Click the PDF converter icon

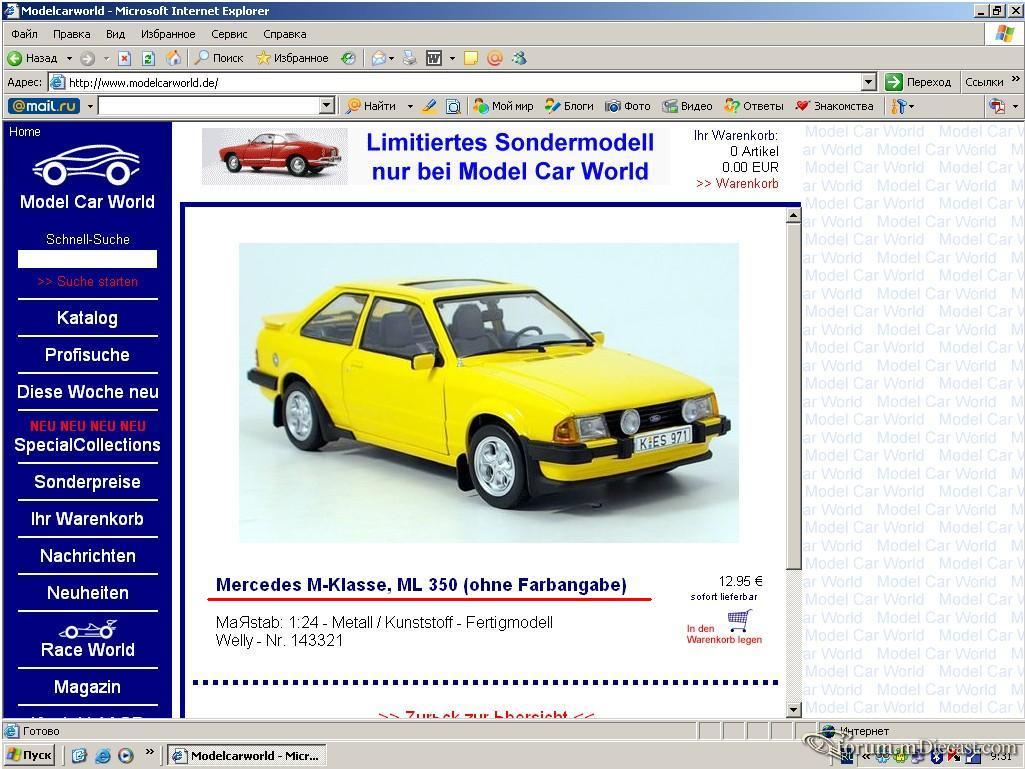[997, 106]
